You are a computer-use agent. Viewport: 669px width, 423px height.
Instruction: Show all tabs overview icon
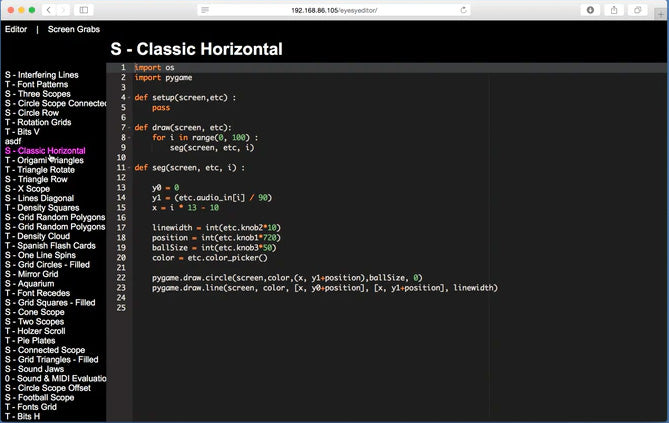point(639,9)
